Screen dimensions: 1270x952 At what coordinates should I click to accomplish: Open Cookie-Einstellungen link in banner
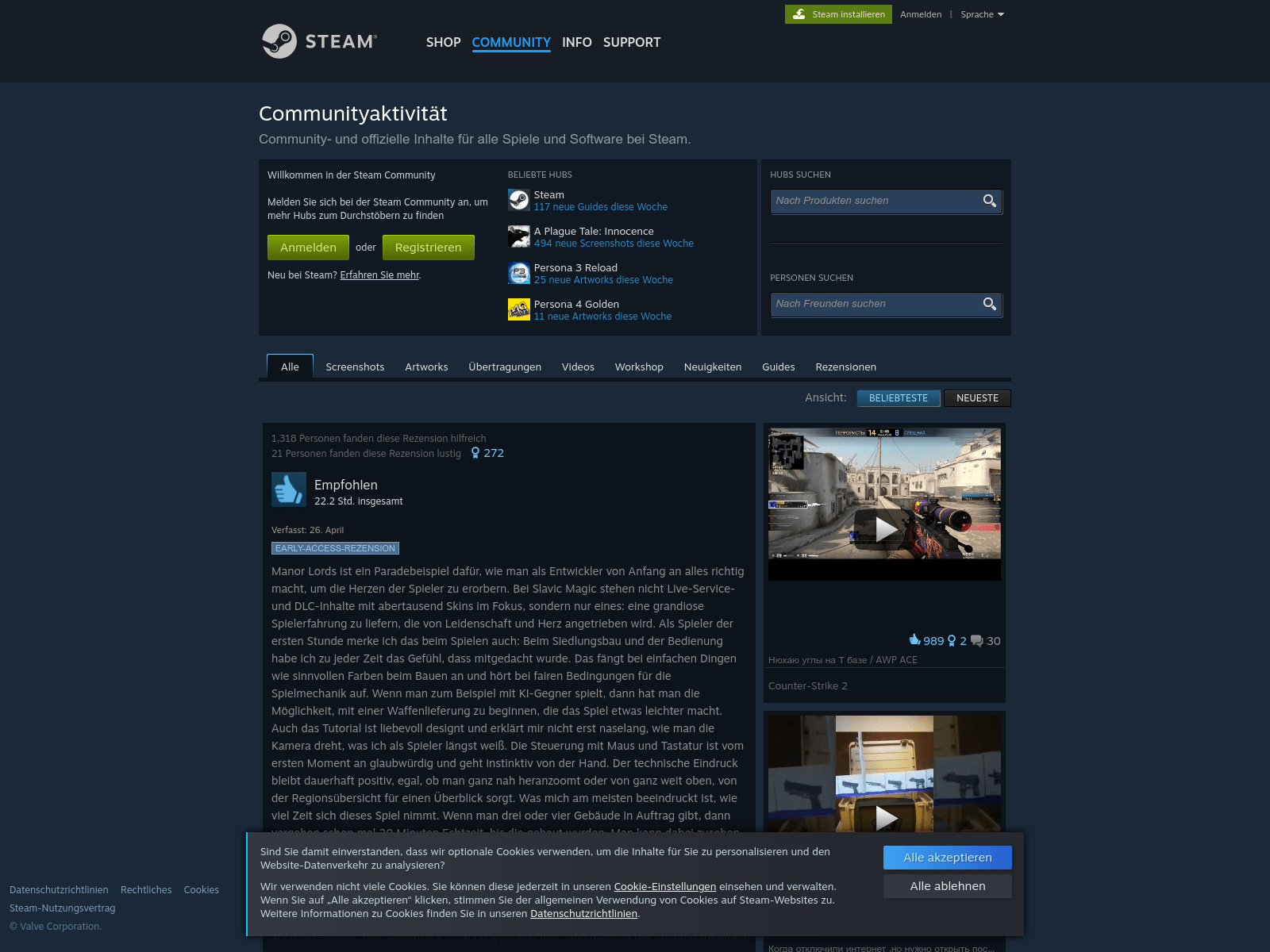pyautogui.click(x=665, y=887)
